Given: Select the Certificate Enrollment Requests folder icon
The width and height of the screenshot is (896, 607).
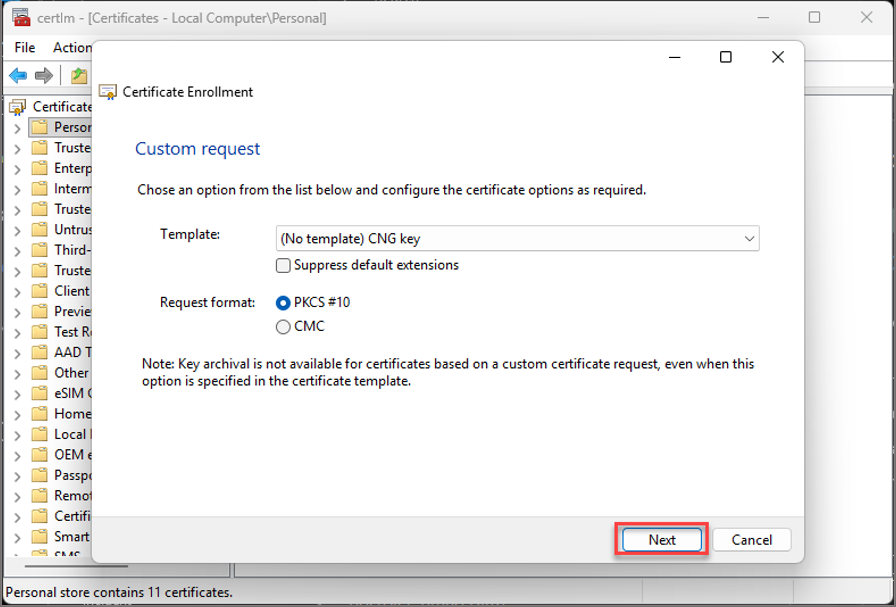Looking at the screenshot, I should pos(39,516).
